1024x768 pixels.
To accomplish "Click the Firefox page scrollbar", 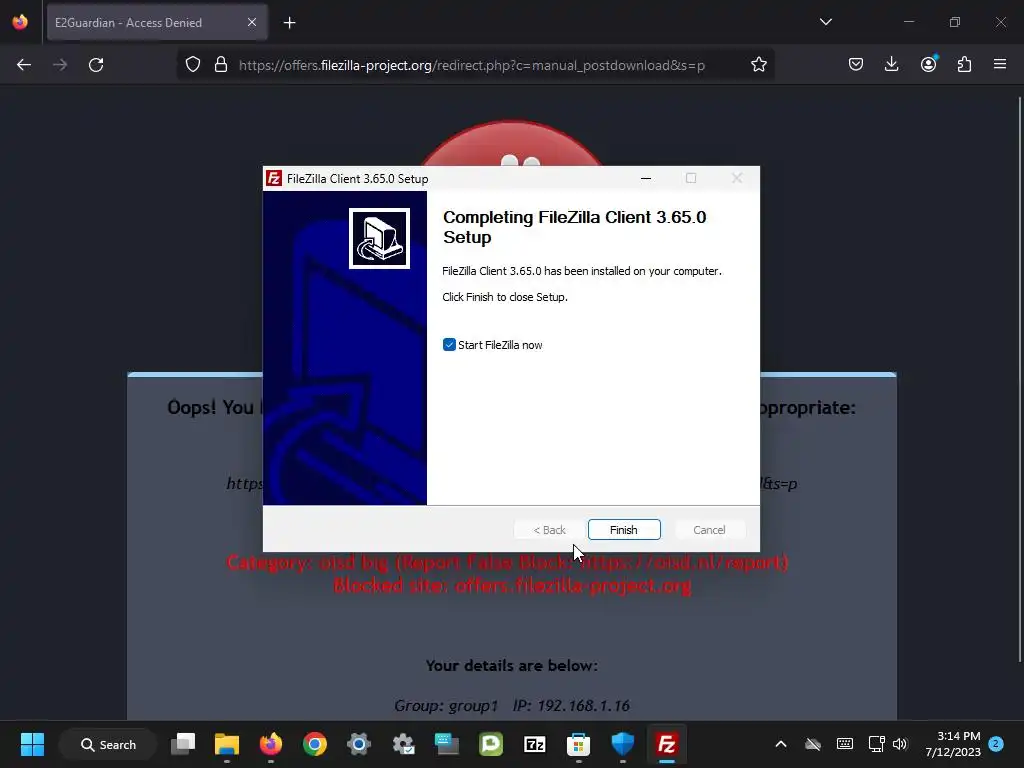I will 1019,379.
